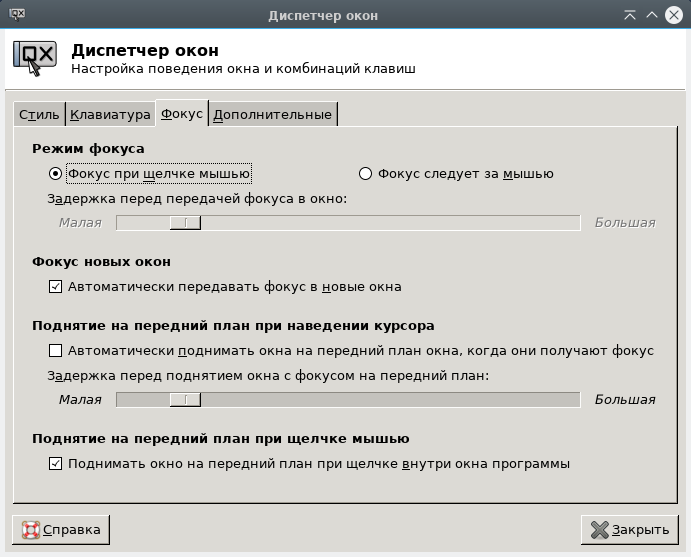This screenshot has height=557, width=691.
Task: Maximize the window with the up-chevron icon
Action: click(652, 15)
